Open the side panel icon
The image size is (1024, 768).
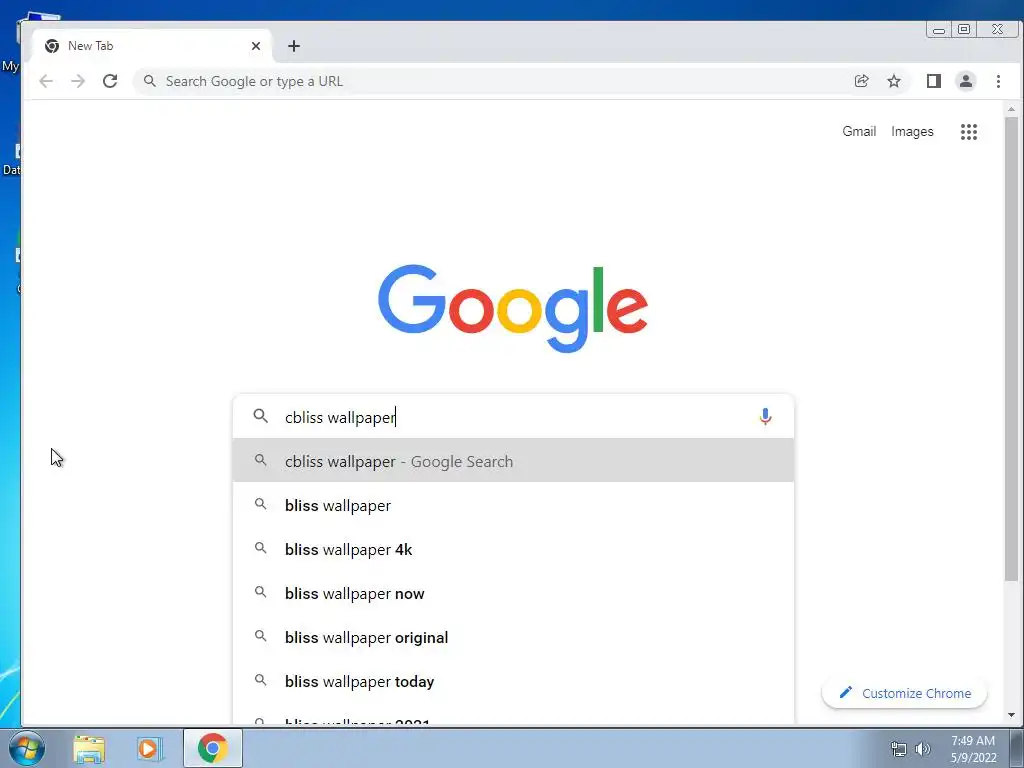[933, 81]
